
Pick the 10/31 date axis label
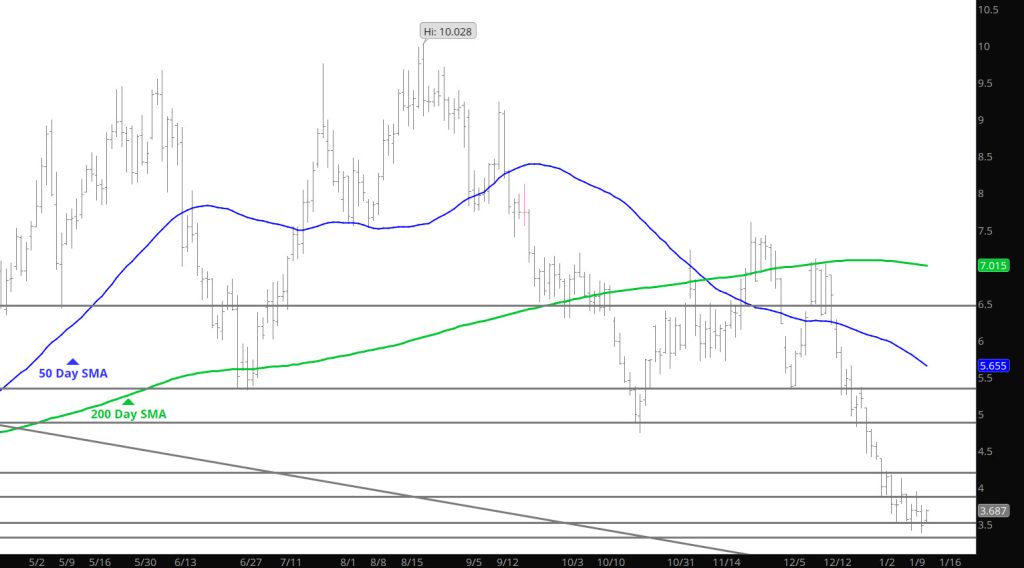pyautogui.click(x=681, y=562)
